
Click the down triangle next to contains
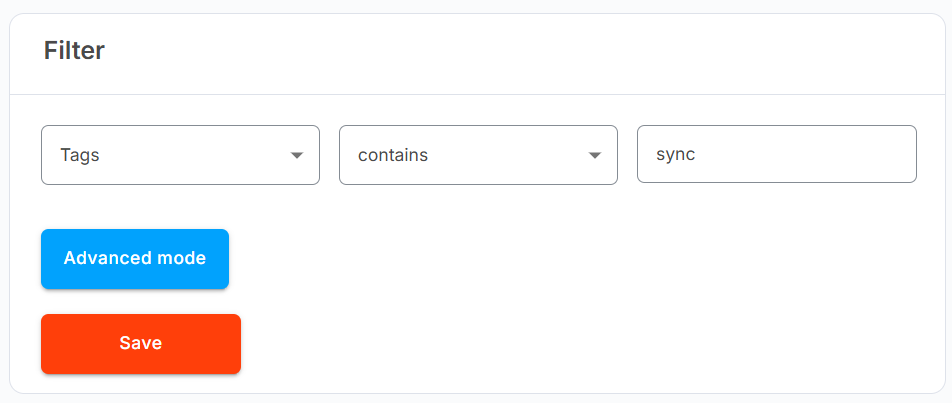[x=594, y=156]
